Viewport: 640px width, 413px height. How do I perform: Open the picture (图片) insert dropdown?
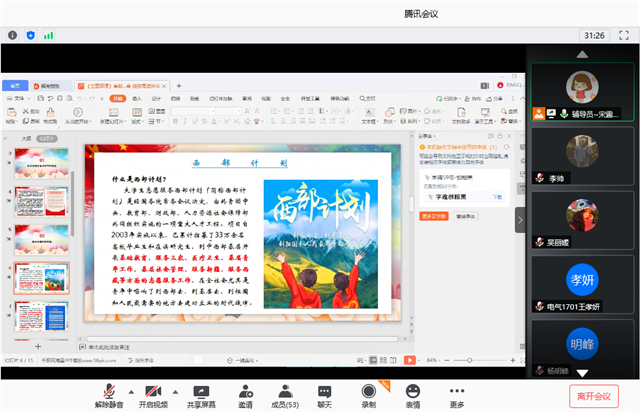coord(410,111)
